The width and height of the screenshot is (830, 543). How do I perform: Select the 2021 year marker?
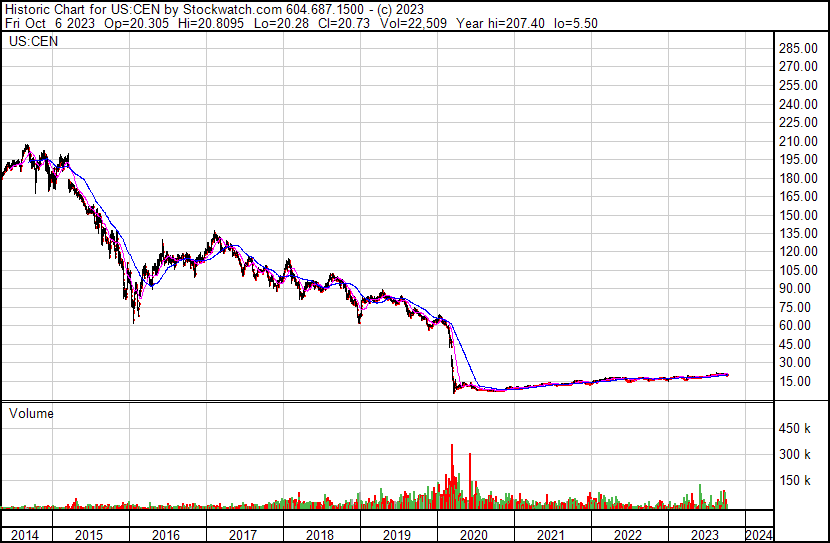pyautogui.click(x=551, y=535)
